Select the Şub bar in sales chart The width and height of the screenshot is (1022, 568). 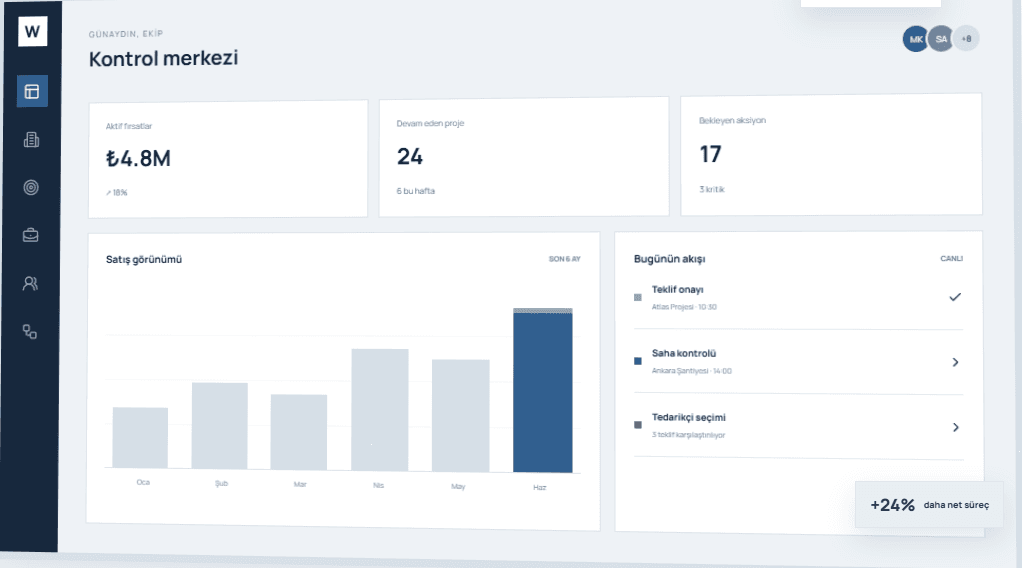pyautogui.click(x=220, y=426)
